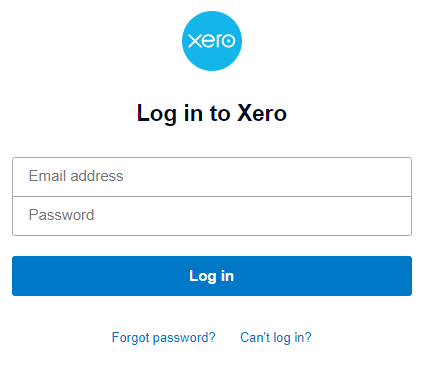This screenshot has height=369, width=443.
Task: Select the white xero wordmark inside logo
Action: coord(212,41)
